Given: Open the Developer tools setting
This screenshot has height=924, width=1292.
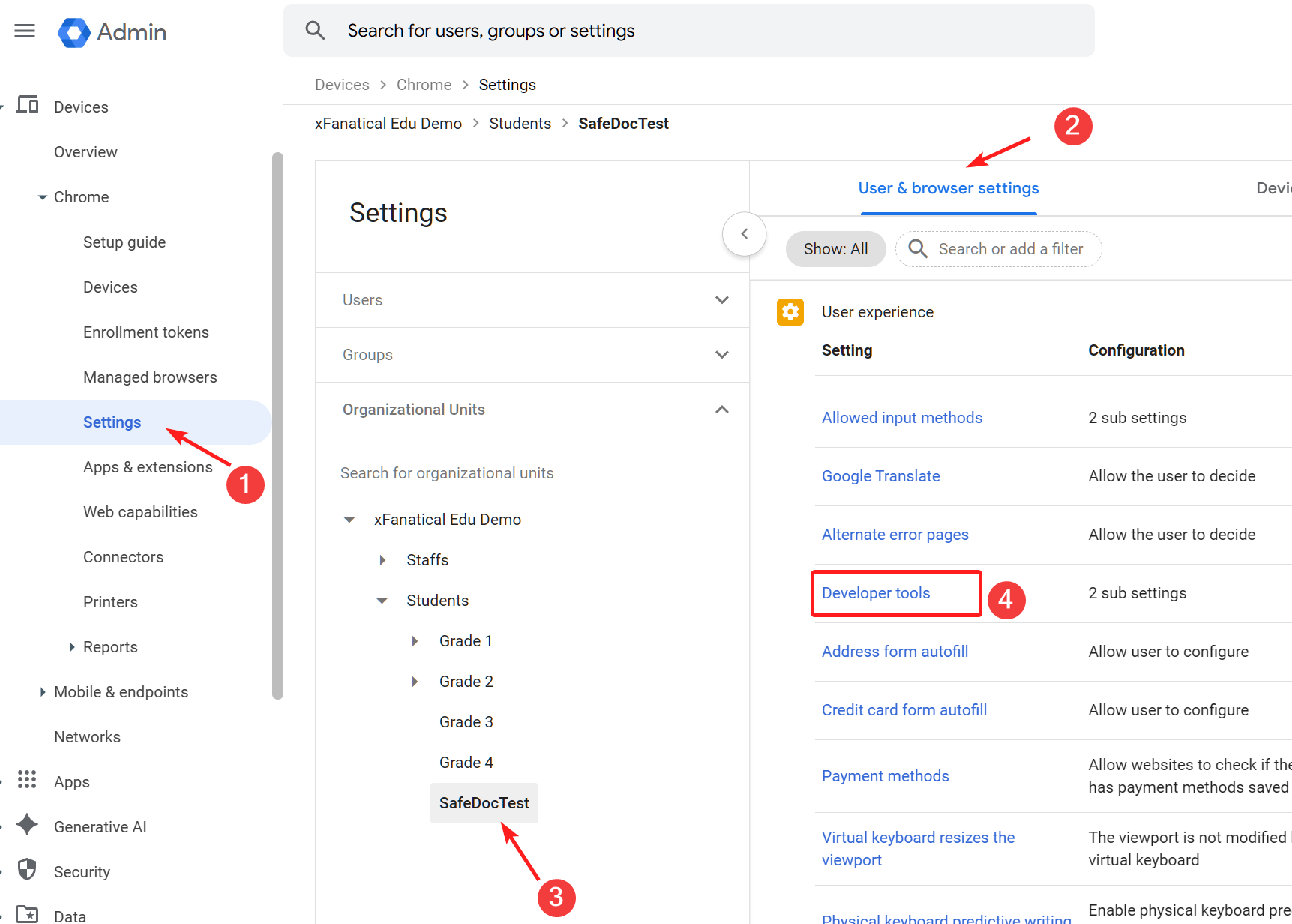Looking at the screenshot, I should (x=875, y=593).
